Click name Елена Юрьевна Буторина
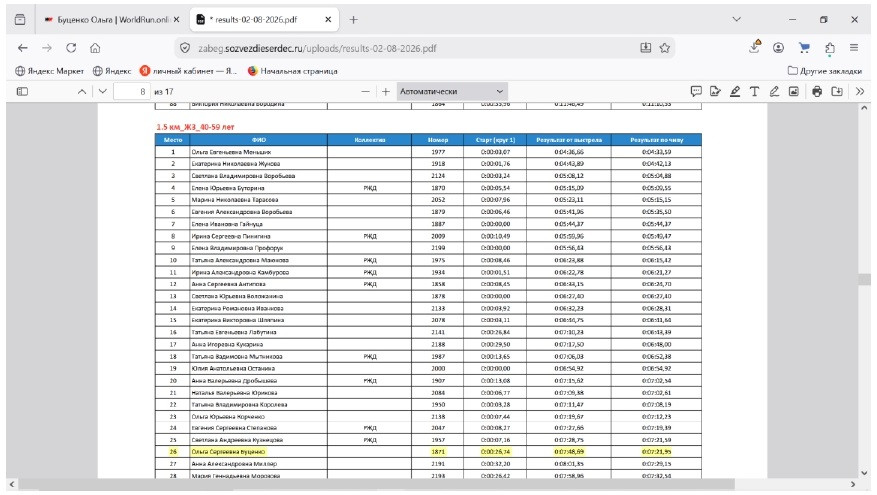Image resolution: width=877 pixels, height=495 pixels. [x=228, y=188]
